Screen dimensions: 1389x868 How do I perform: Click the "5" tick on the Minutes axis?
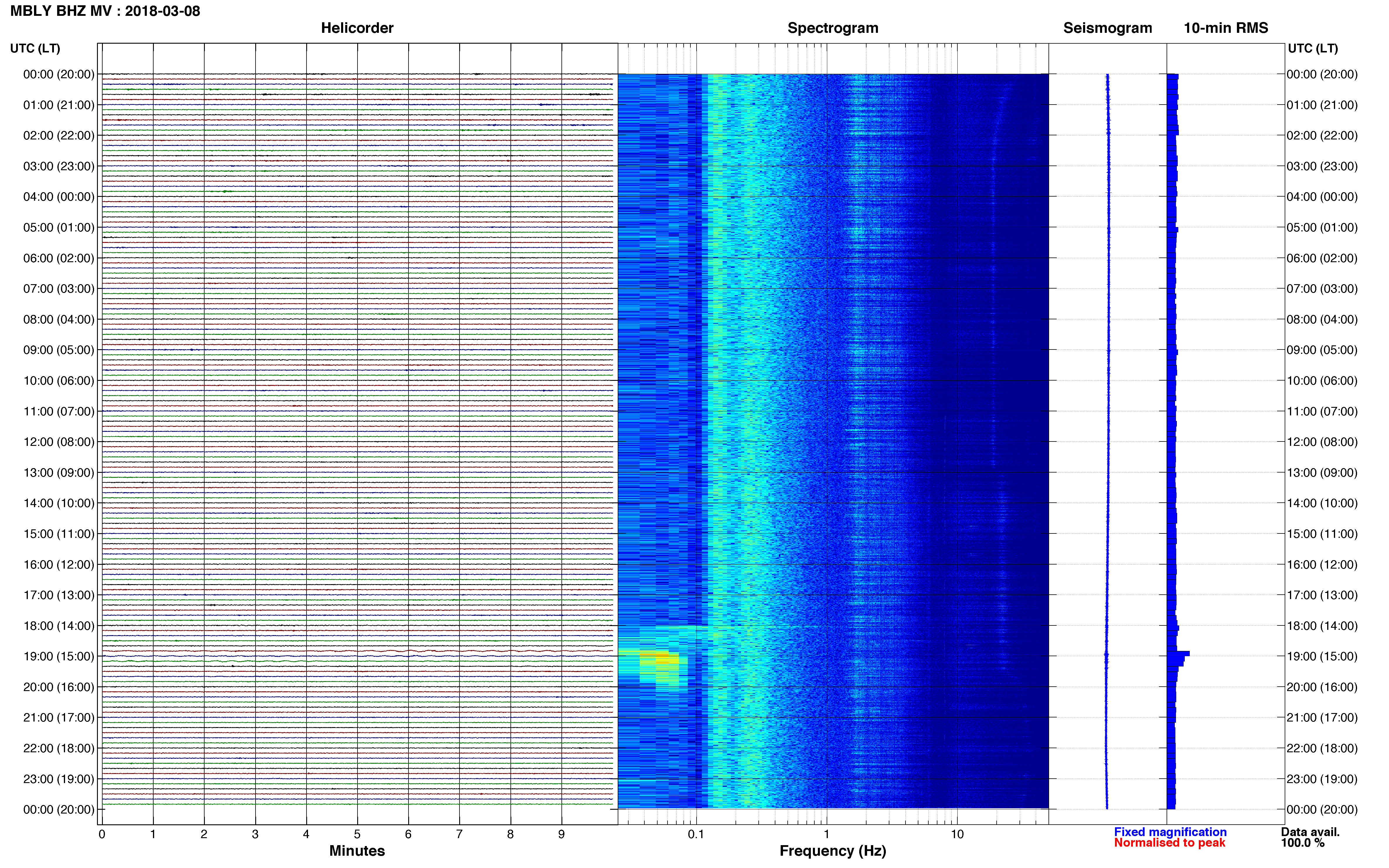tap(357, 834)
